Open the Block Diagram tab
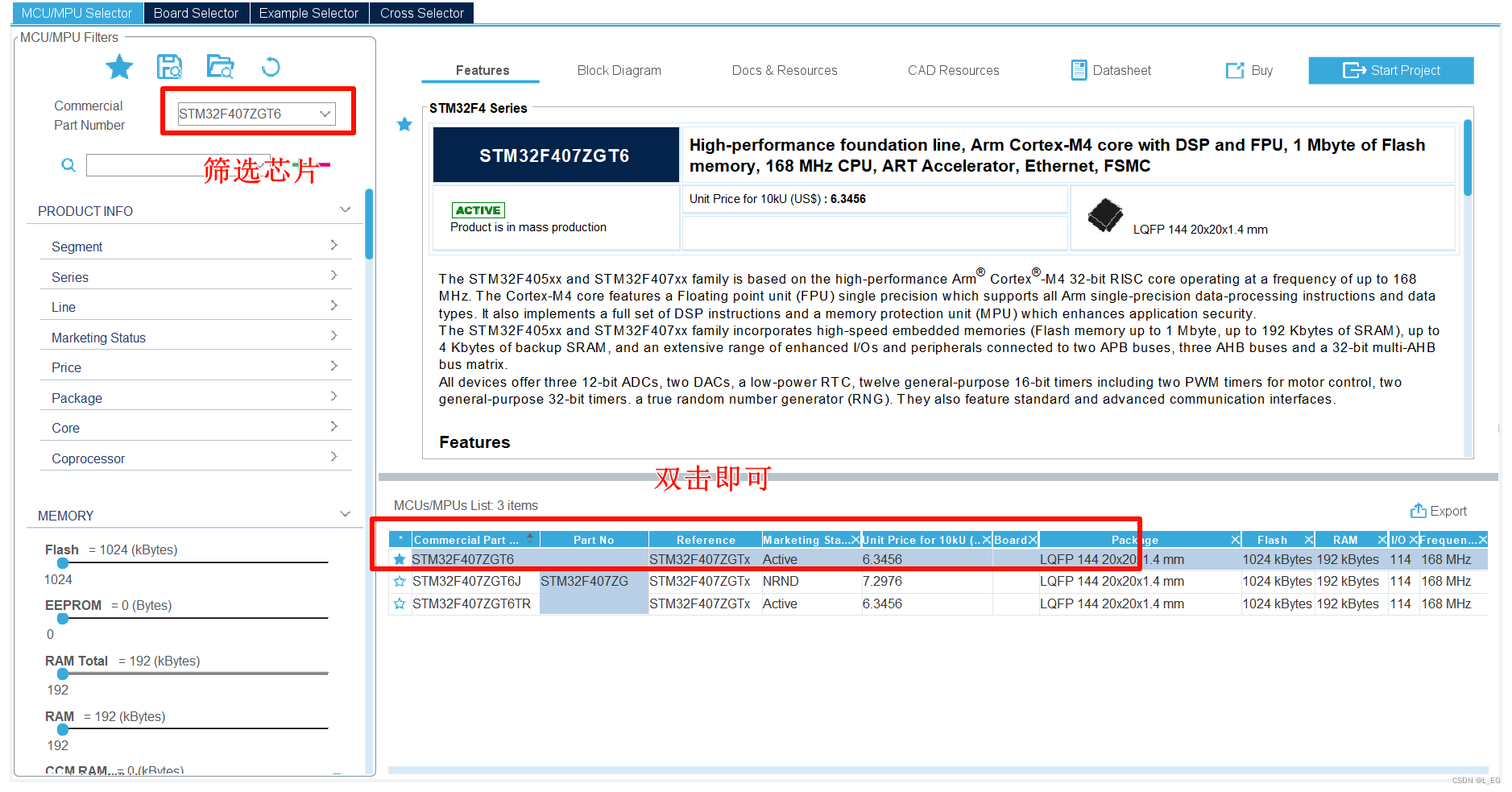Viewport: 1512px width, 792px height. coord(619,71)
